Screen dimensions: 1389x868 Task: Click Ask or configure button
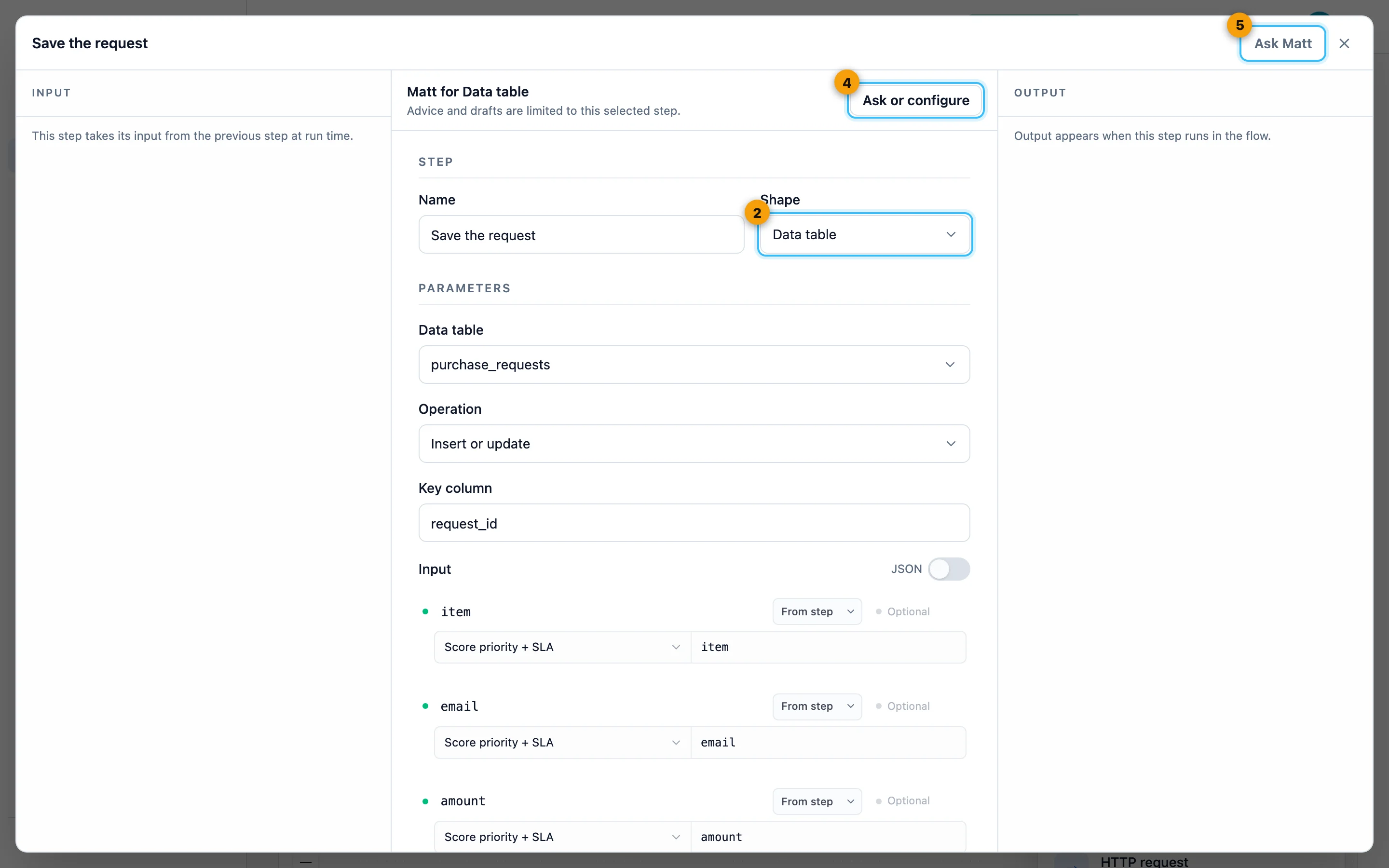coord(915,100)
